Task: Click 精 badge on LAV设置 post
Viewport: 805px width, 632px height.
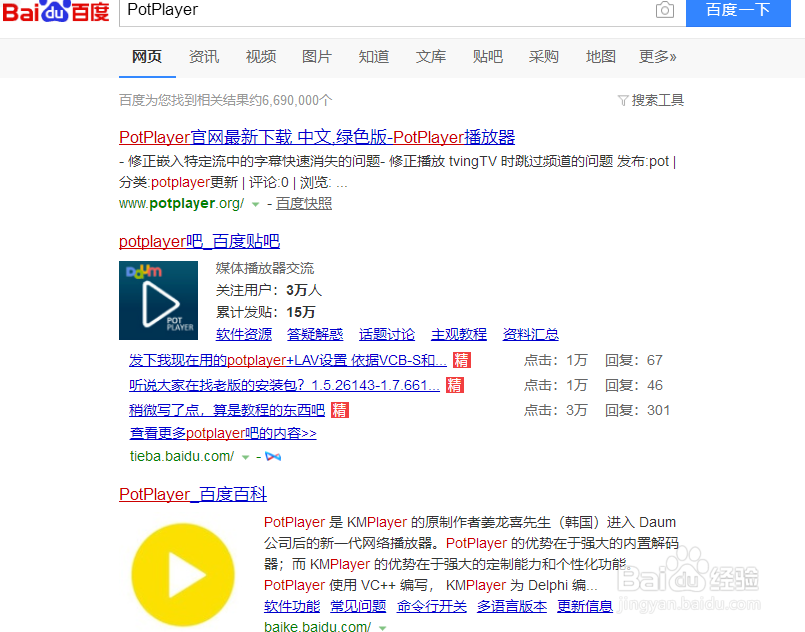Action: coord(462,360)
